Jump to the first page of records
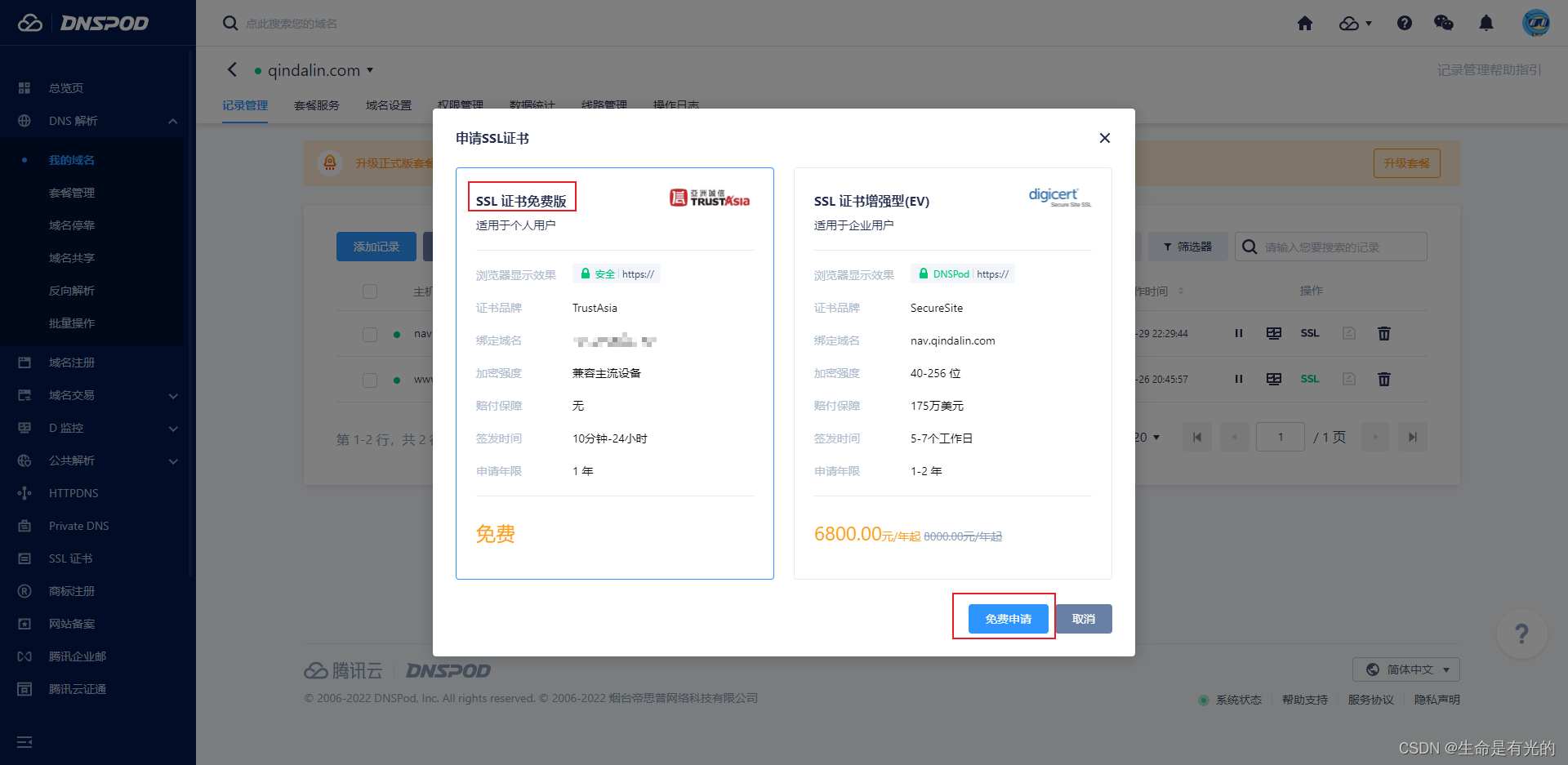 click(x=1197, y=437)
